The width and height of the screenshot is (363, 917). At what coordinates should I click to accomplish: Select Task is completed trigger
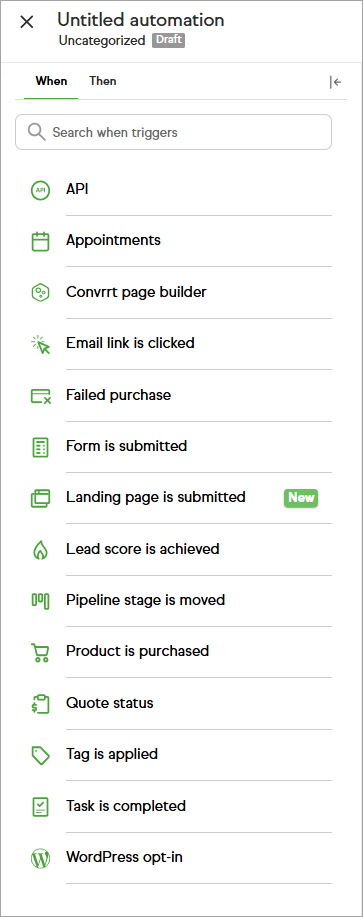point(181,806)
